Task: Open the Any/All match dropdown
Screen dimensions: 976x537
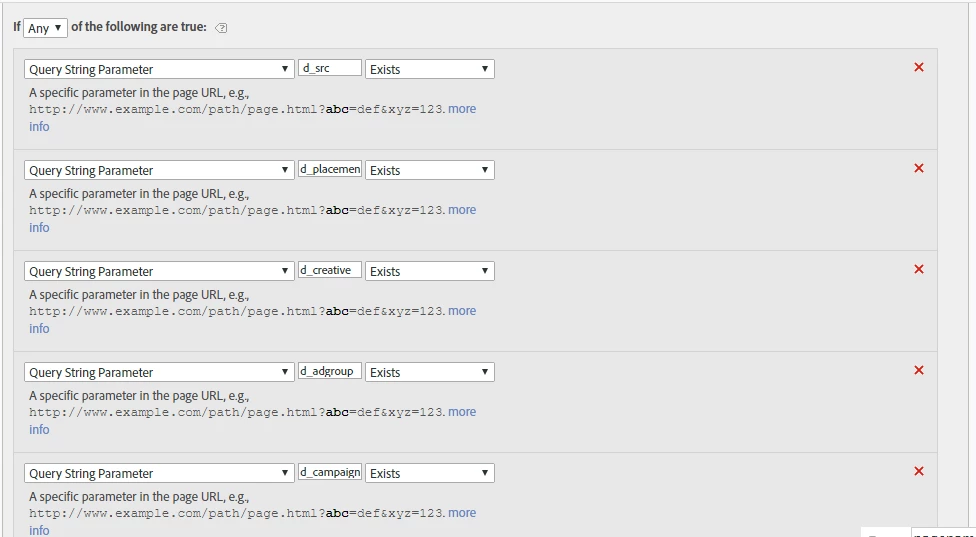Action: click(45, 28)
